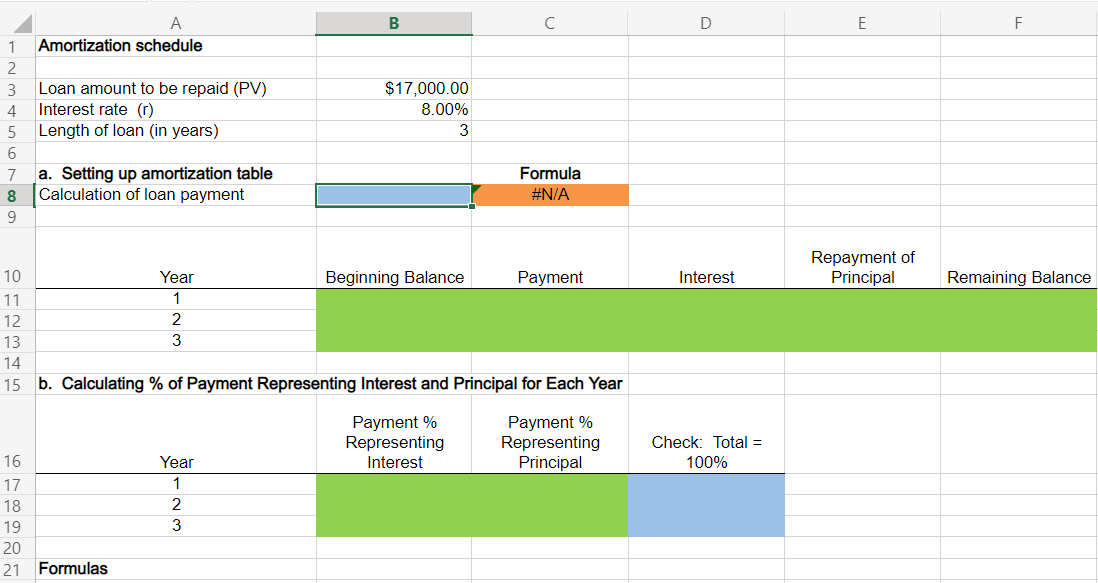This screenshot has width=1098, height=583.
Task: Select green Remaining Balance cell in row 13
Action: coord(1018,342)
